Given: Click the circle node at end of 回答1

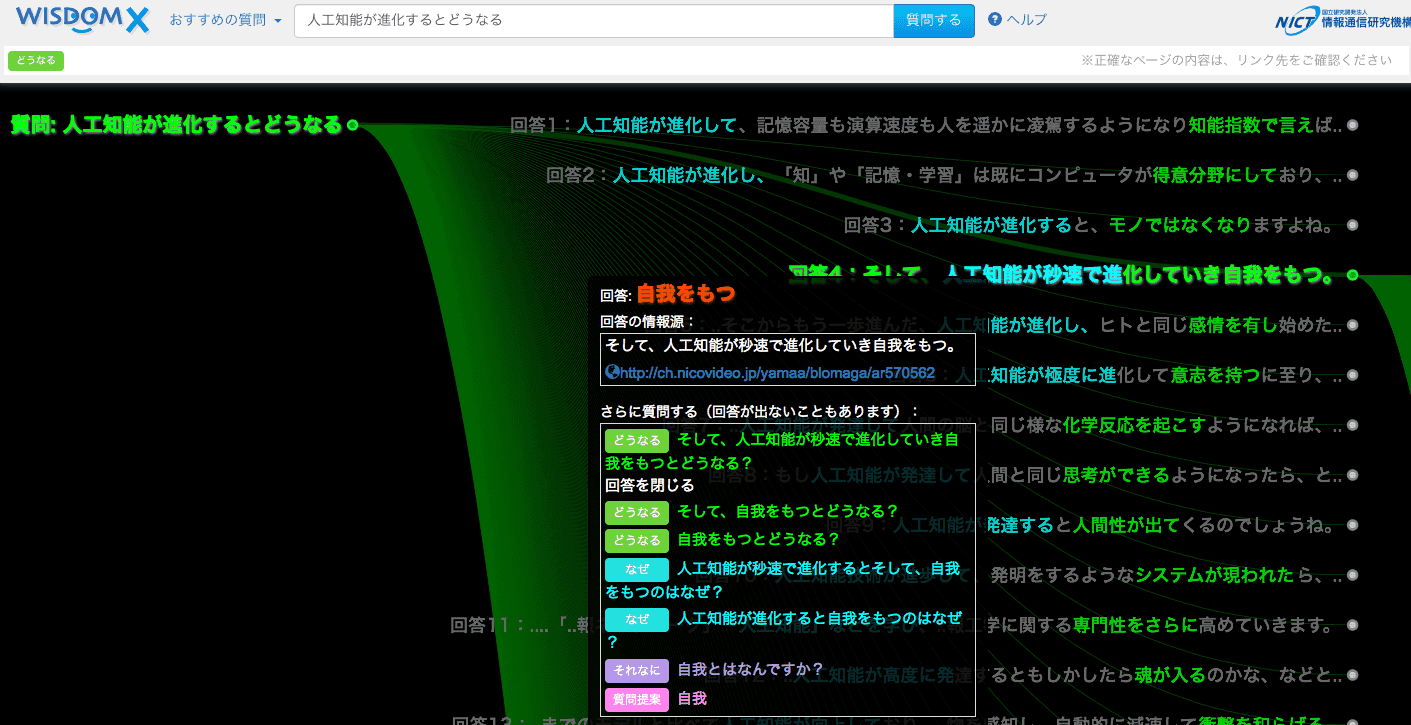Looking at the screenshot, I should tap(1352, 125).
